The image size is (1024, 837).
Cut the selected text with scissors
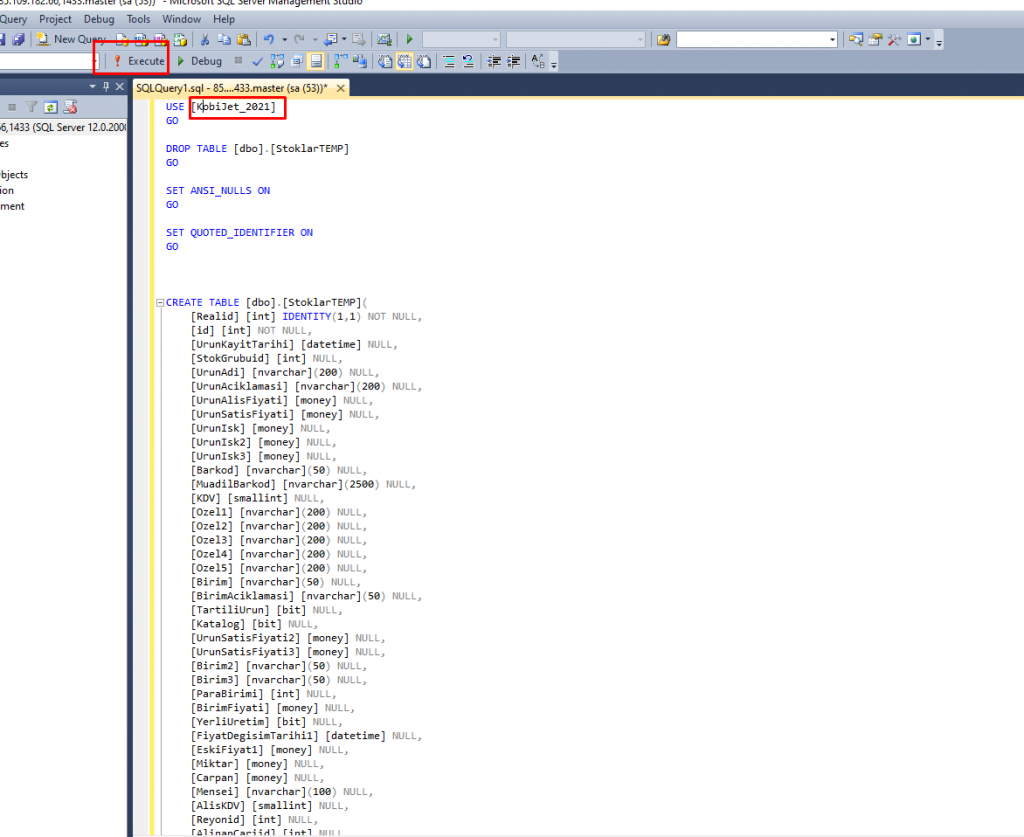pos(204,39)
